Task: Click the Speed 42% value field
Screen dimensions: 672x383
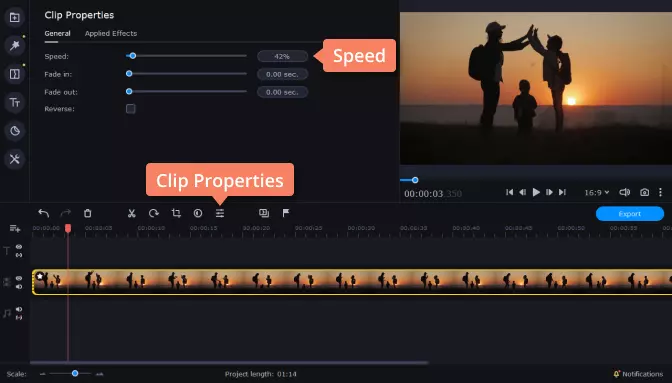Action: [282, 57]
